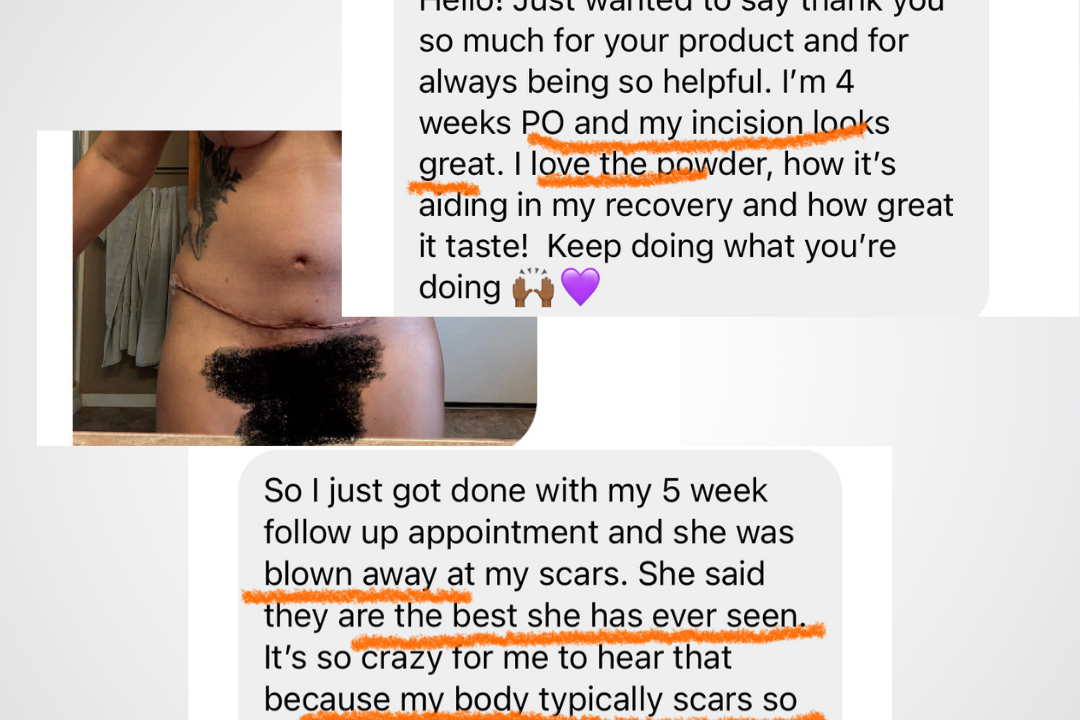Click the orange underline under 'blown away'
Screen dimensions: 1080x720
point(357,595)
